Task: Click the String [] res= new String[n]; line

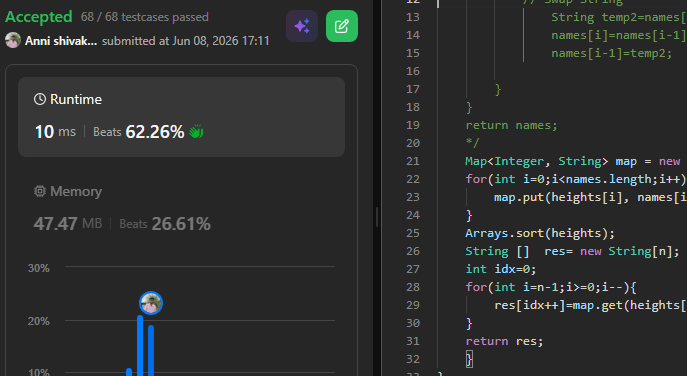Action: pos(572,251)
